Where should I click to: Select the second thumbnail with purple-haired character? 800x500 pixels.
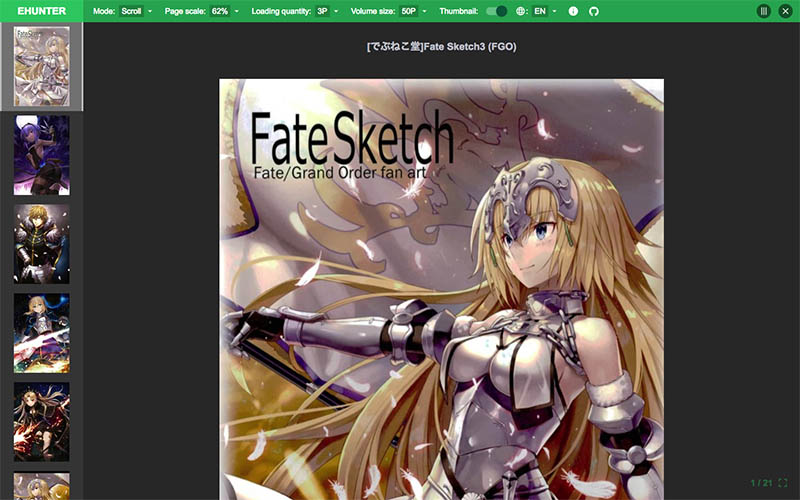point(41,155)
